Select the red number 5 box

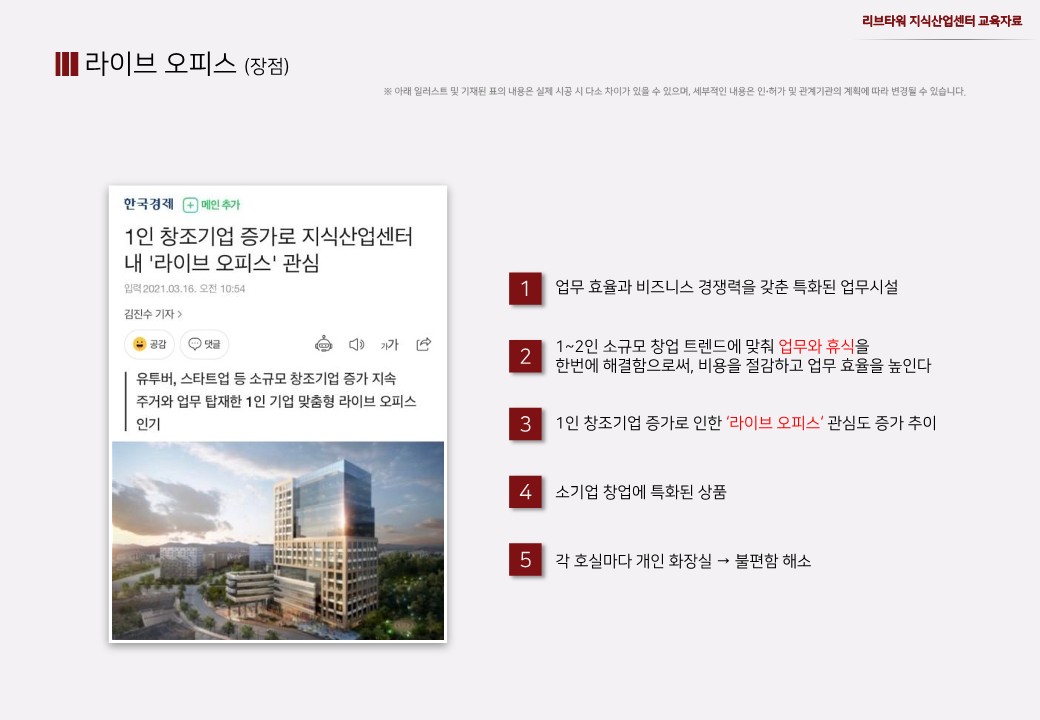point(525,560)
